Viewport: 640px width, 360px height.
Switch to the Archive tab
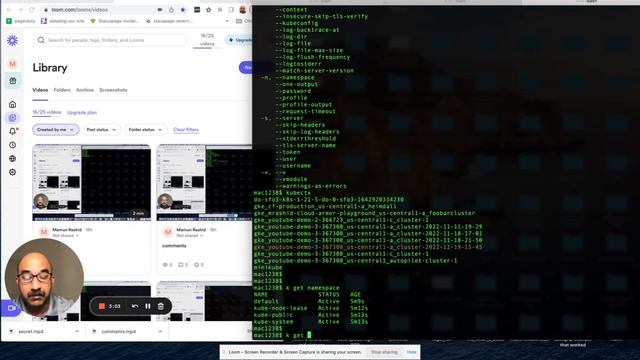[x=85, y=90]
